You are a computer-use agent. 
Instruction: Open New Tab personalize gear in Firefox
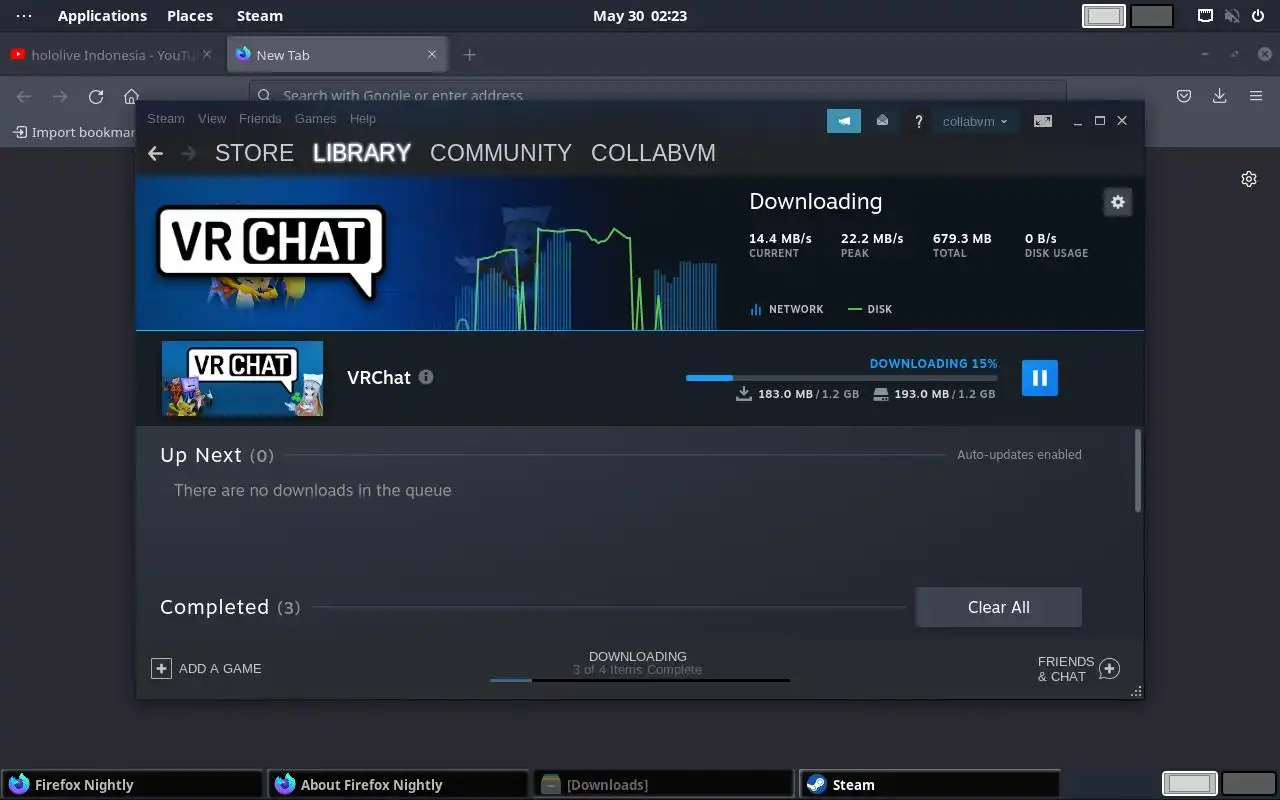pos(1249,179)
